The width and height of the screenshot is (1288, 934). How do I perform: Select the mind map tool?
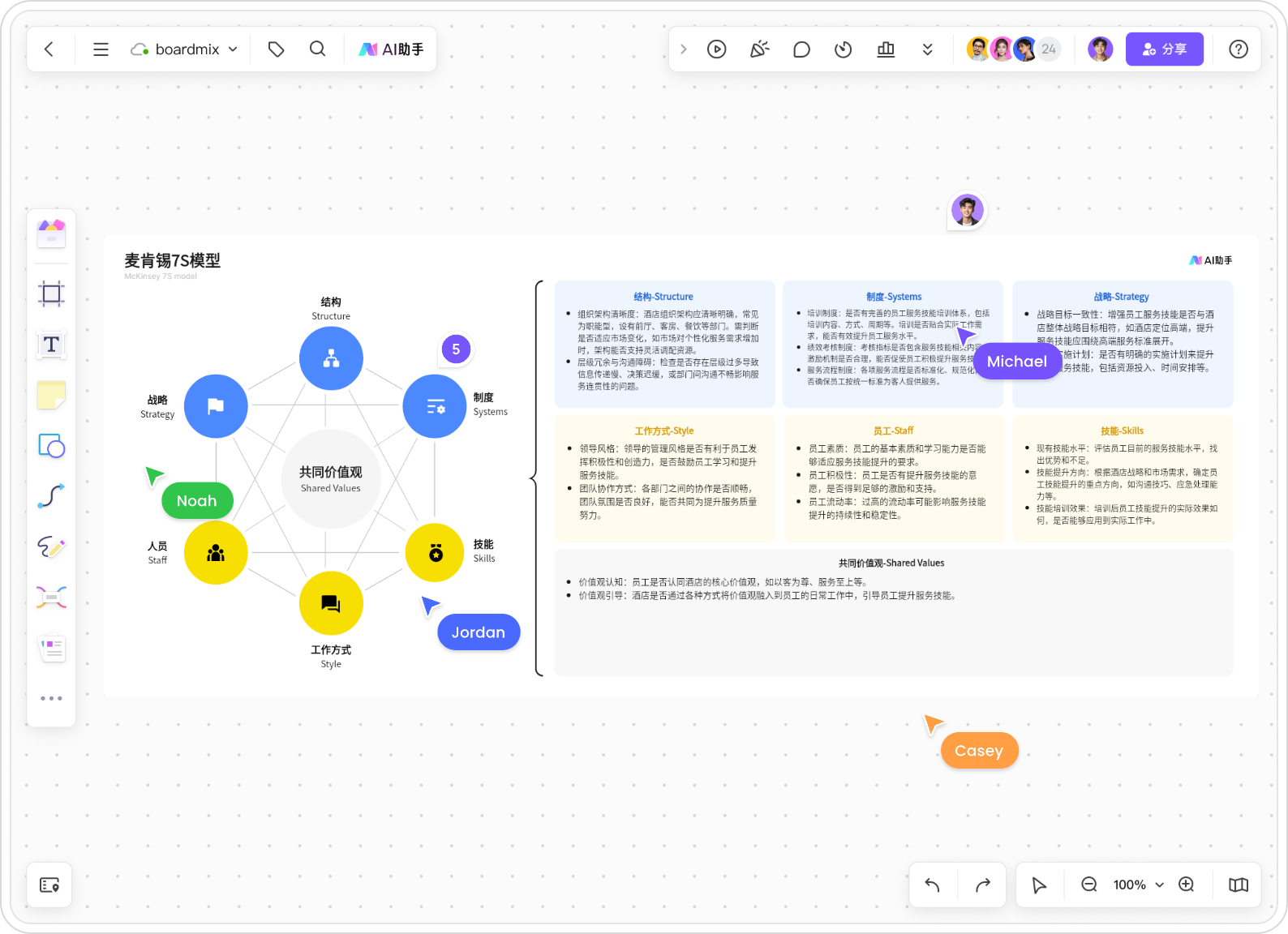52,598
